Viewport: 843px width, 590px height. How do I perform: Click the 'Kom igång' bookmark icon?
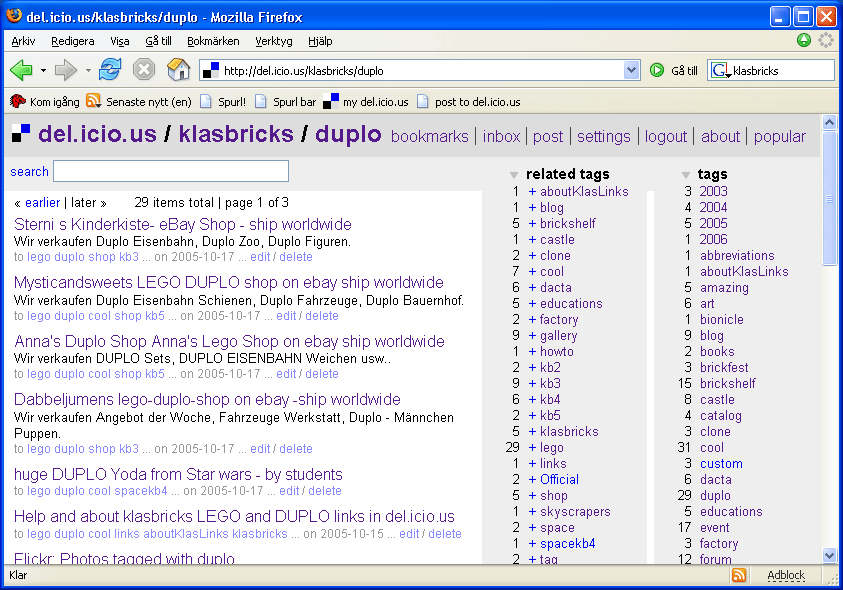pos(17,101)
